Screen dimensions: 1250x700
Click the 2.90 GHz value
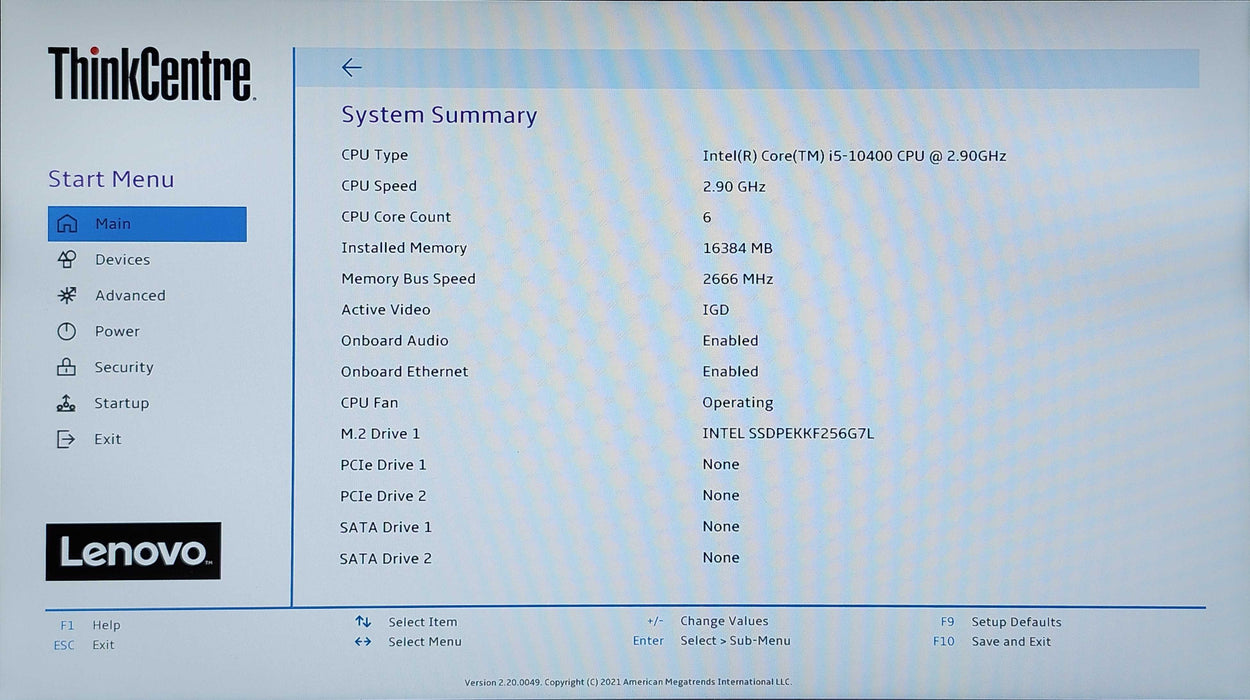pos(734,187)
